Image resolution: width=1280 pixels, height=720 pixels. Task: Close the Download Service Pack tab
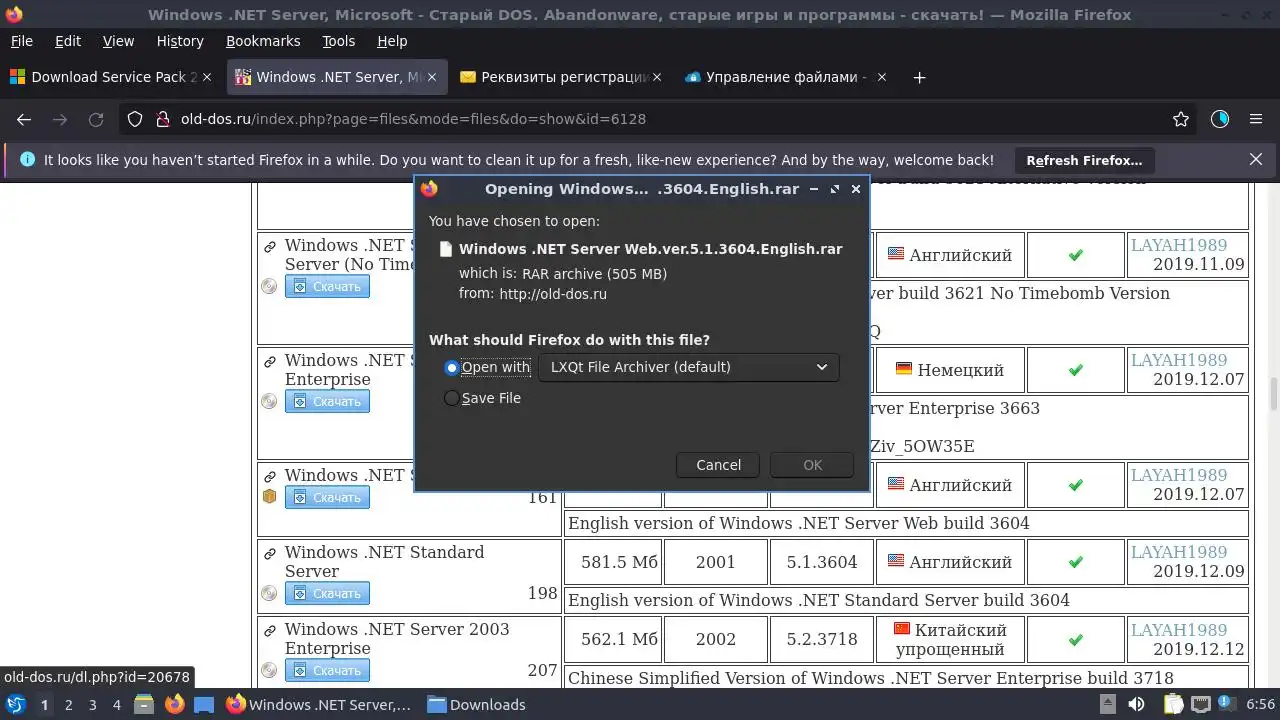pyautogui.click(x=207, y=77)
